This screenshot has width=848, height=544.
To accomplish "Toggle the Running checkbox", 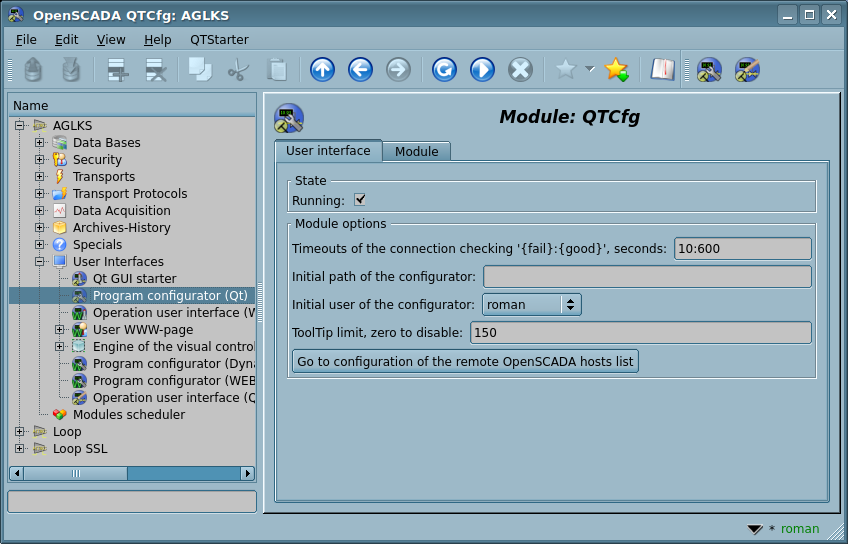I will [x=360, y=200].
